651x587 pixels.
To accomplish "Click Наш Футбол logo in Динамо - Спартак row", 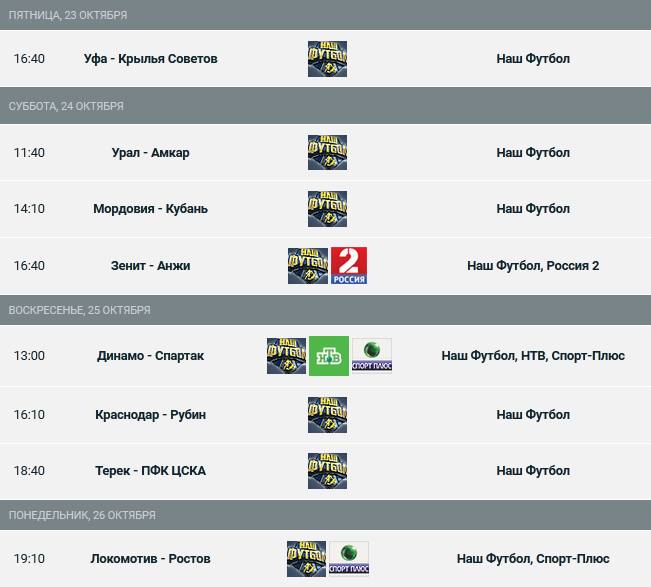I will point(286,356).
